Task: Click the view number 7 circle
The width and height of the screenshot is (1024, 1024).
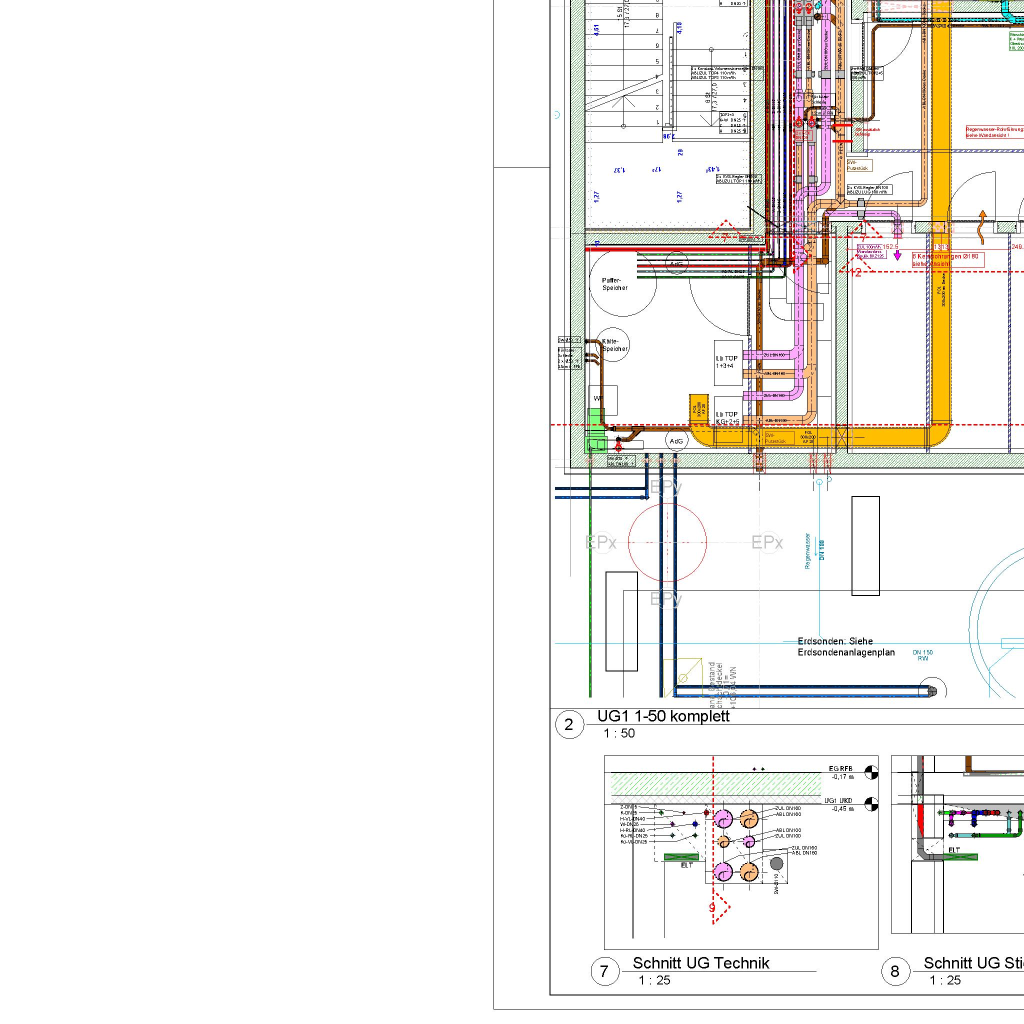Action: [605, 971]
